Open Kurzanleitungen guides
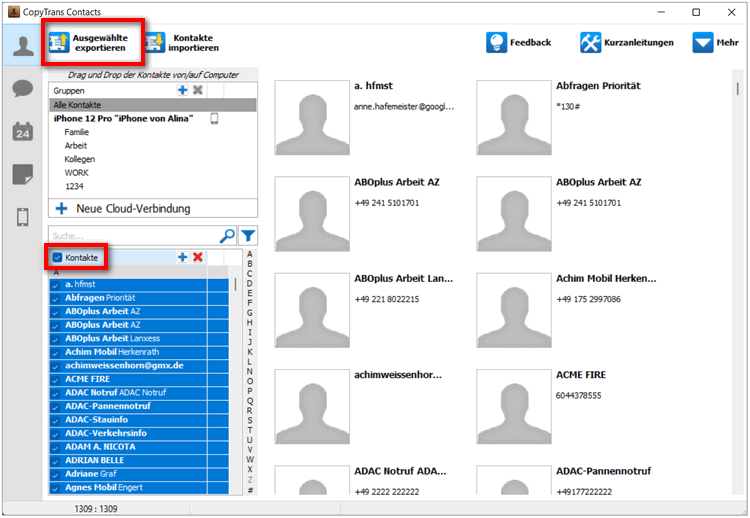 coord(626,43)
